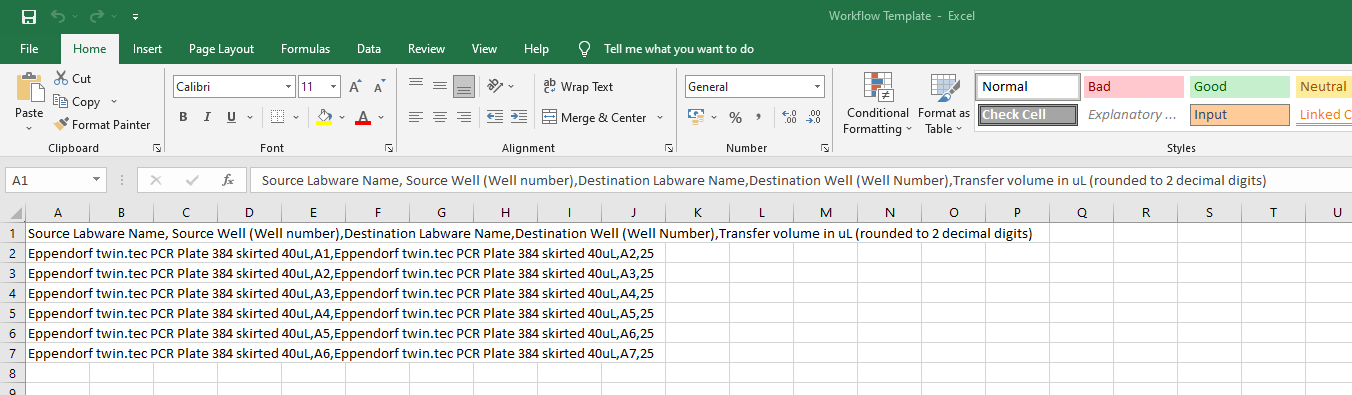Viewport: 1352px width, 395px height.
Task: Decrease decimal places
Action: point(813,117)
